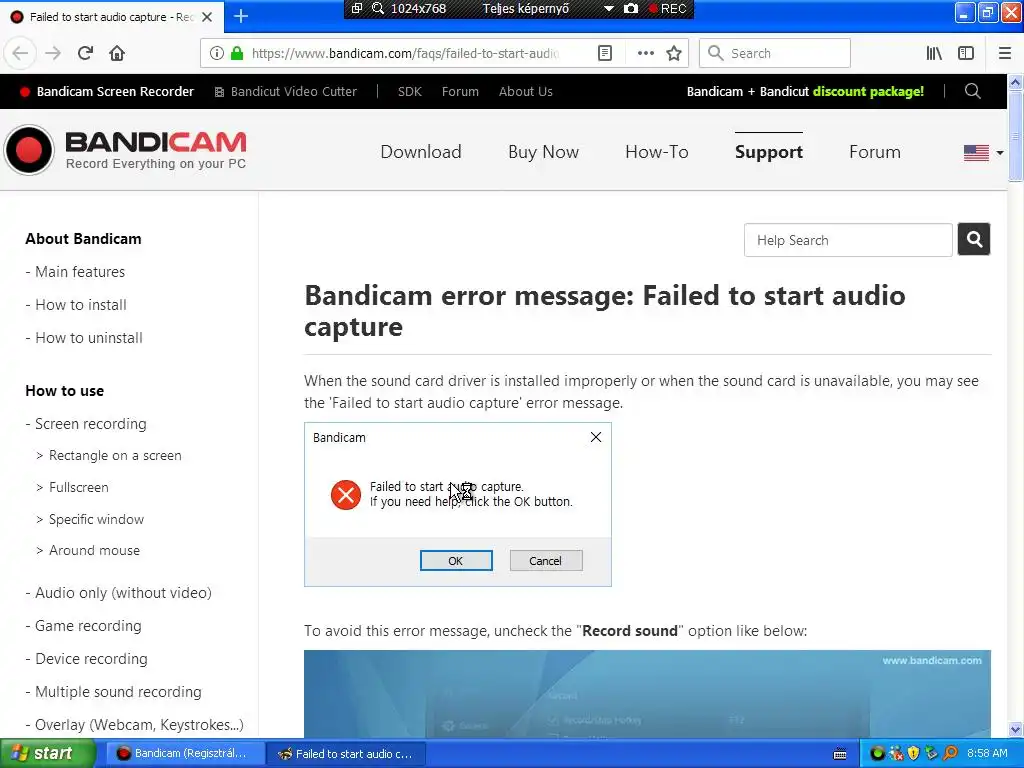Open Bandicam Screen Recorder top link

107,91
